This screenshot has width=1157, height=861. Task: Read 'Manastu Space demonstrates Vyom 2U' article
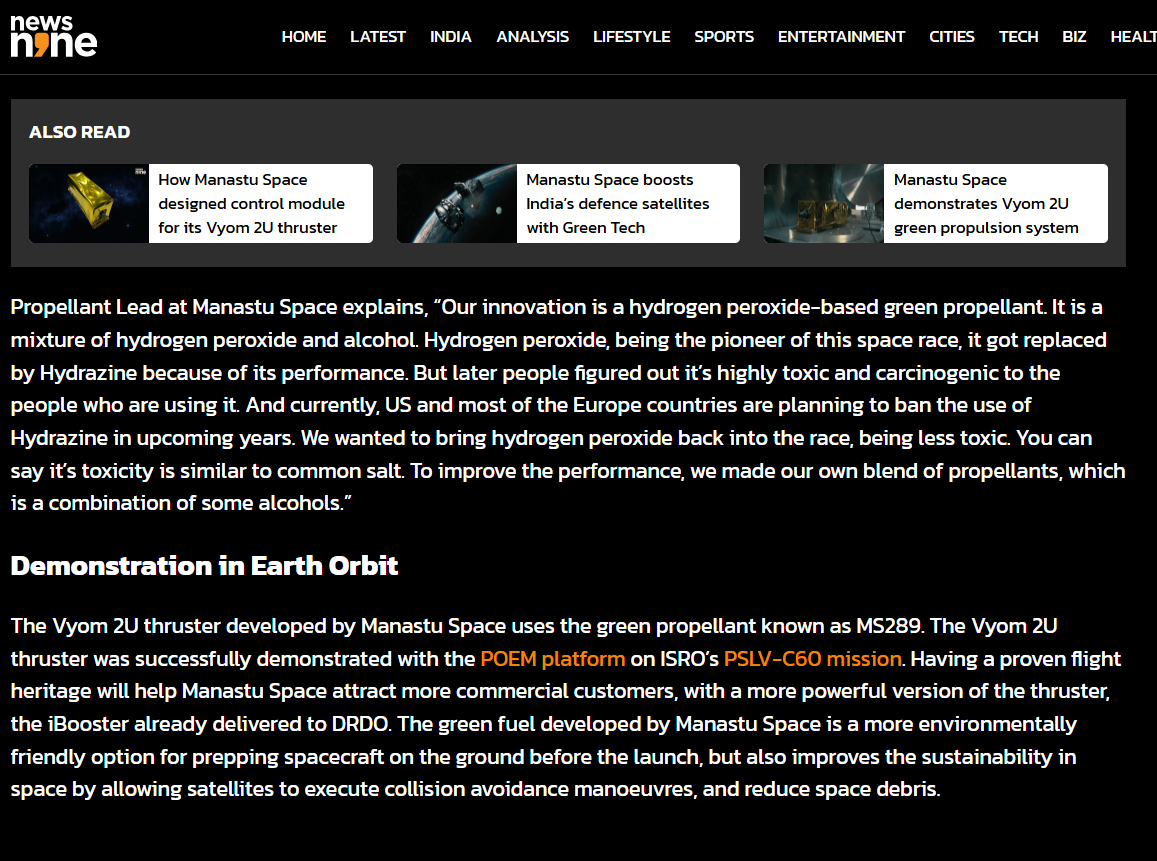[986, 204]
